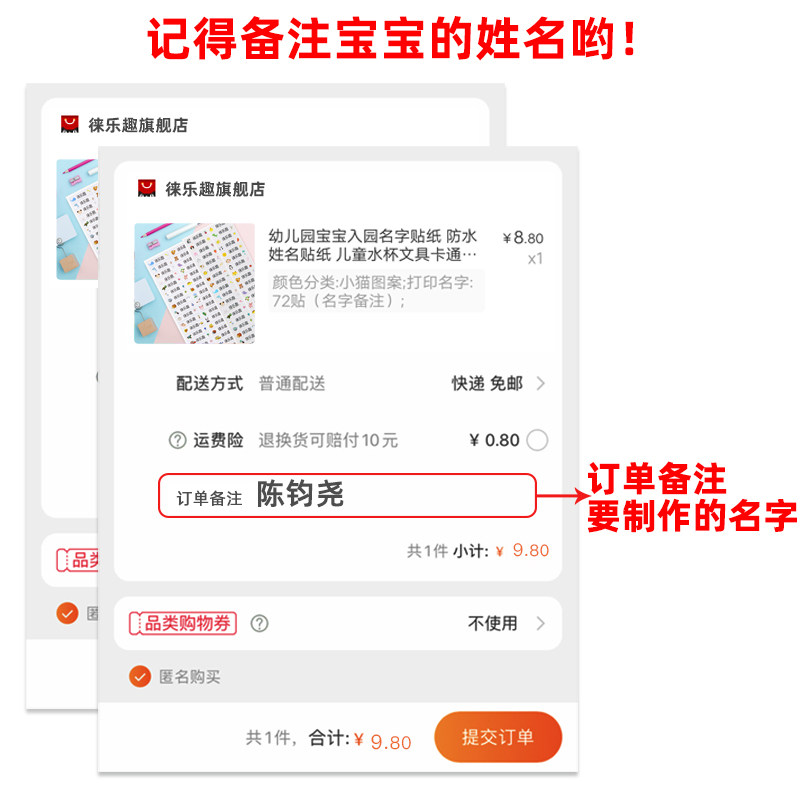Tap the product sticker thumbnail in front card
Image resolution: width=800 pixels, height=800 pixels.
pos(194,283)
